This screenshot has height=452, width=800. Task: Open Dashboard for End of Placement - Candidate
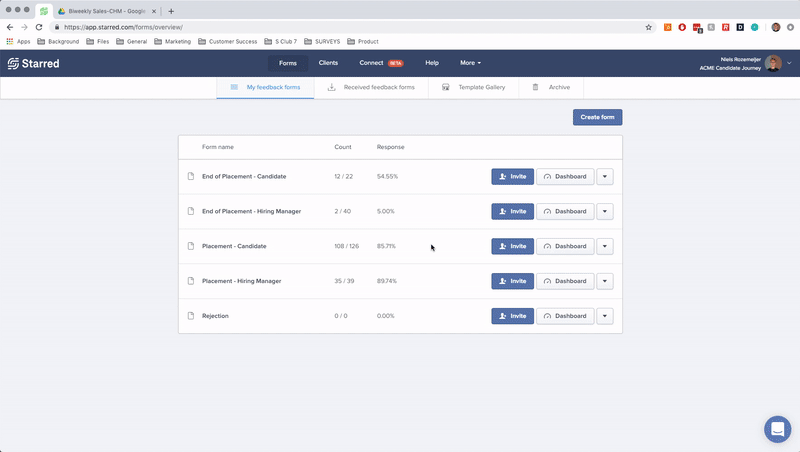click(565, 177)
